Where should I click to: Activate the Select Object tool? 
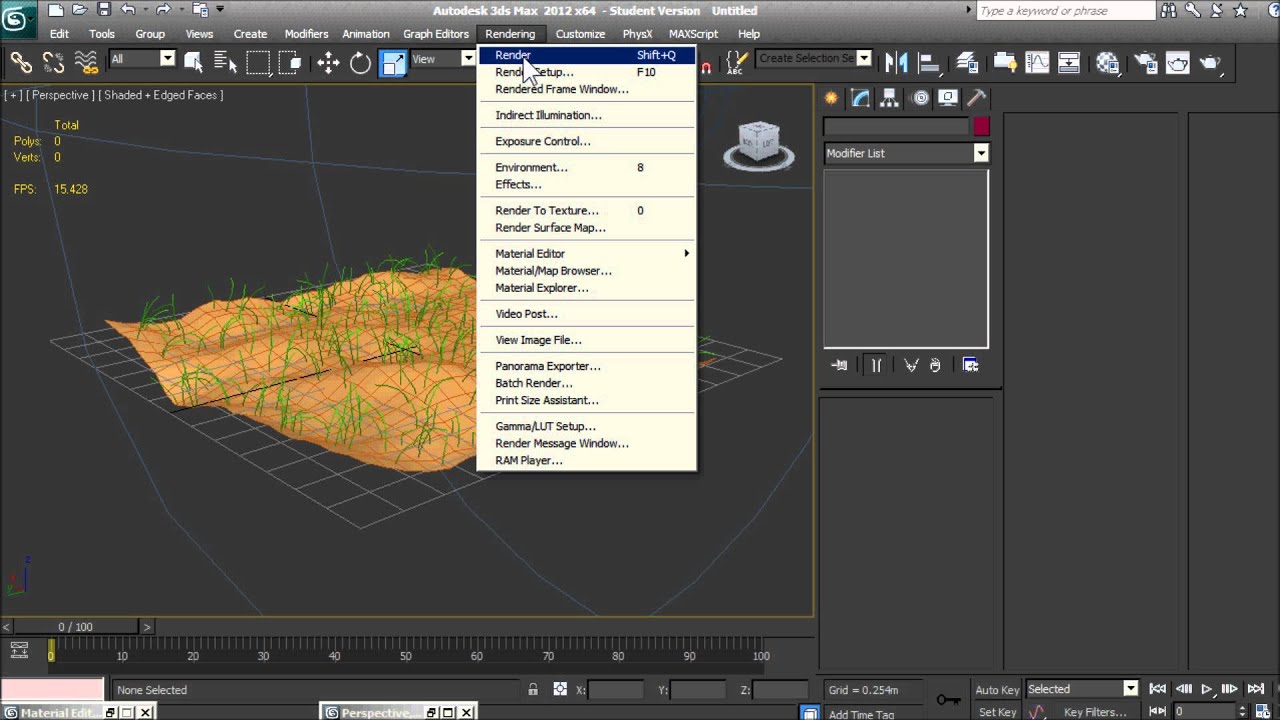pyautogui.click(x=193, y=62)
